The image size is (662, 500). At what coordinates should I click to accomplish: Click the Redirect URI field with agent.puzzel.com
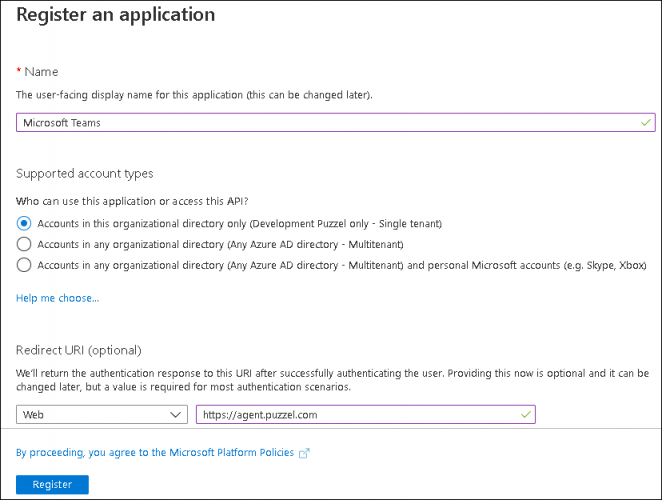point(355,414)
